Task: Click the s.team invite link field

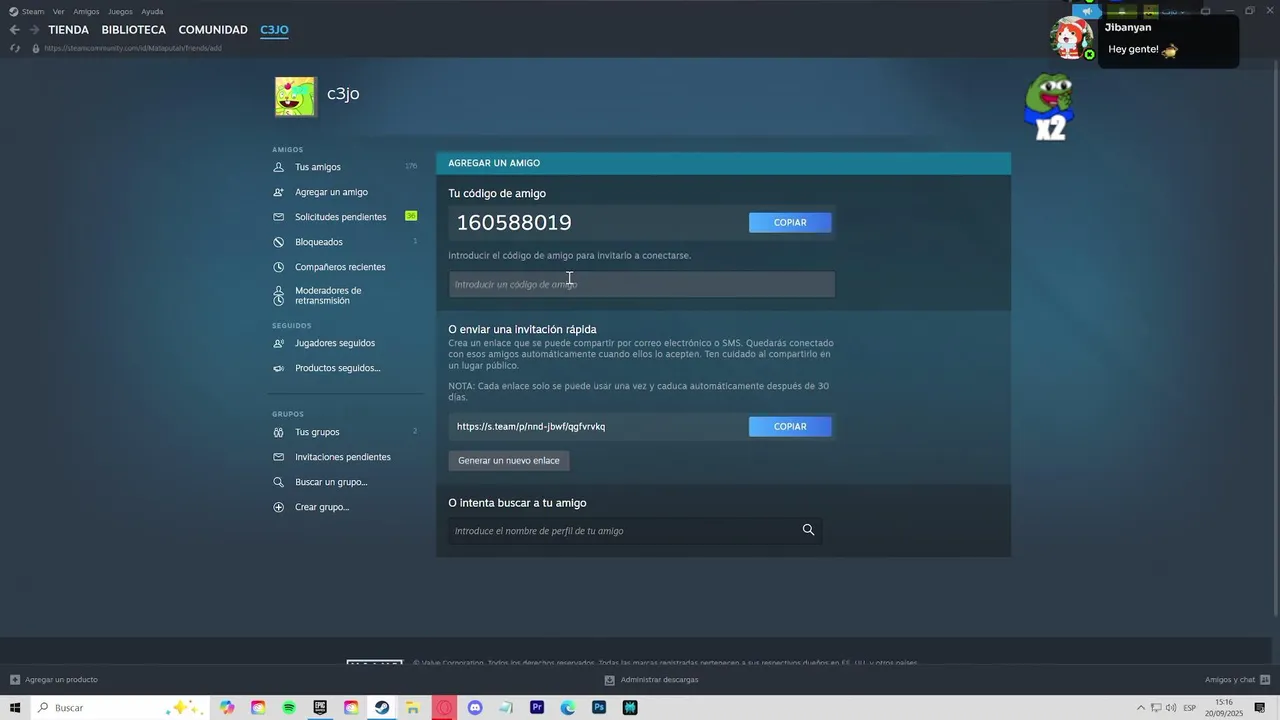Action: point(596,426)
